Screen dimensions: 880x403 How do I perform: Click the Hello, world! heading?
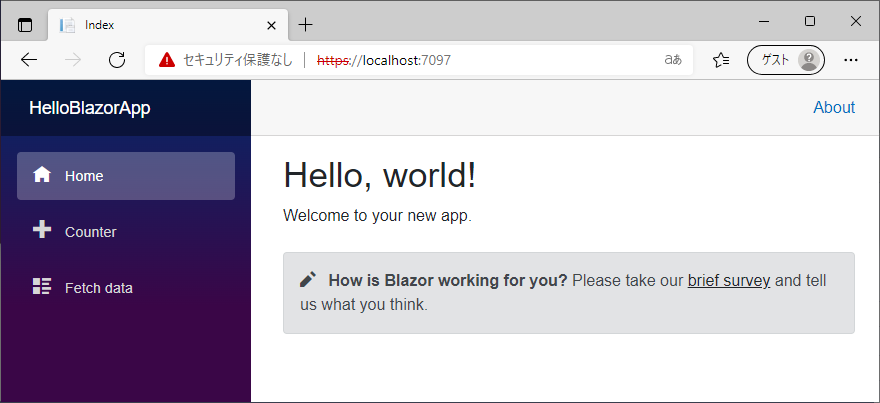pyautogui.click(x=380, y=175)
